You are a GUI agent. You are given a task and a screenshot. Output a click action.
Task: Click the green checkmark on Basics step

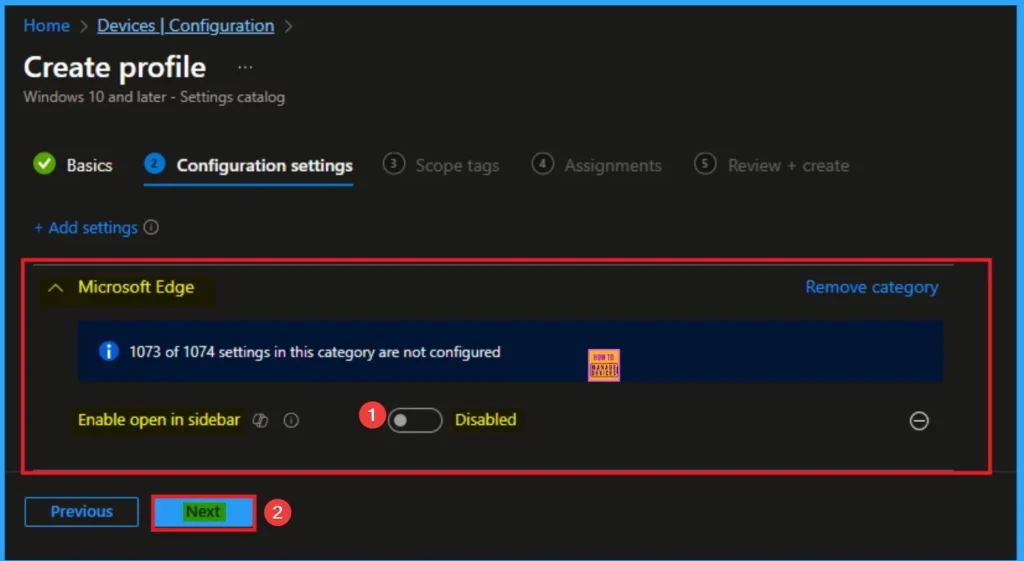[x=44, y=164]
